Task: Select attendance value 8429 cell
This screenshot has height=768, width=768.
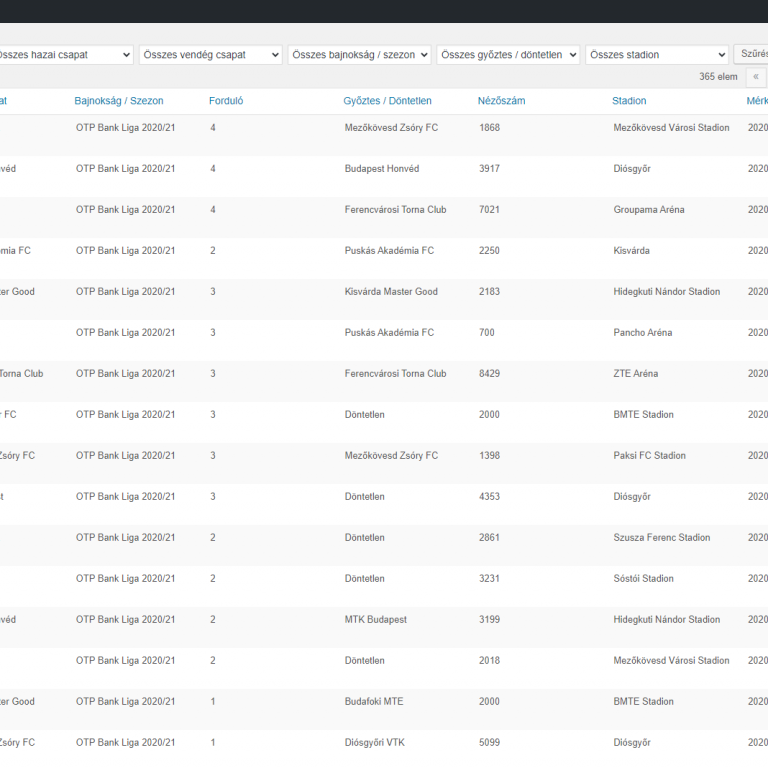Action: point(490,374)
